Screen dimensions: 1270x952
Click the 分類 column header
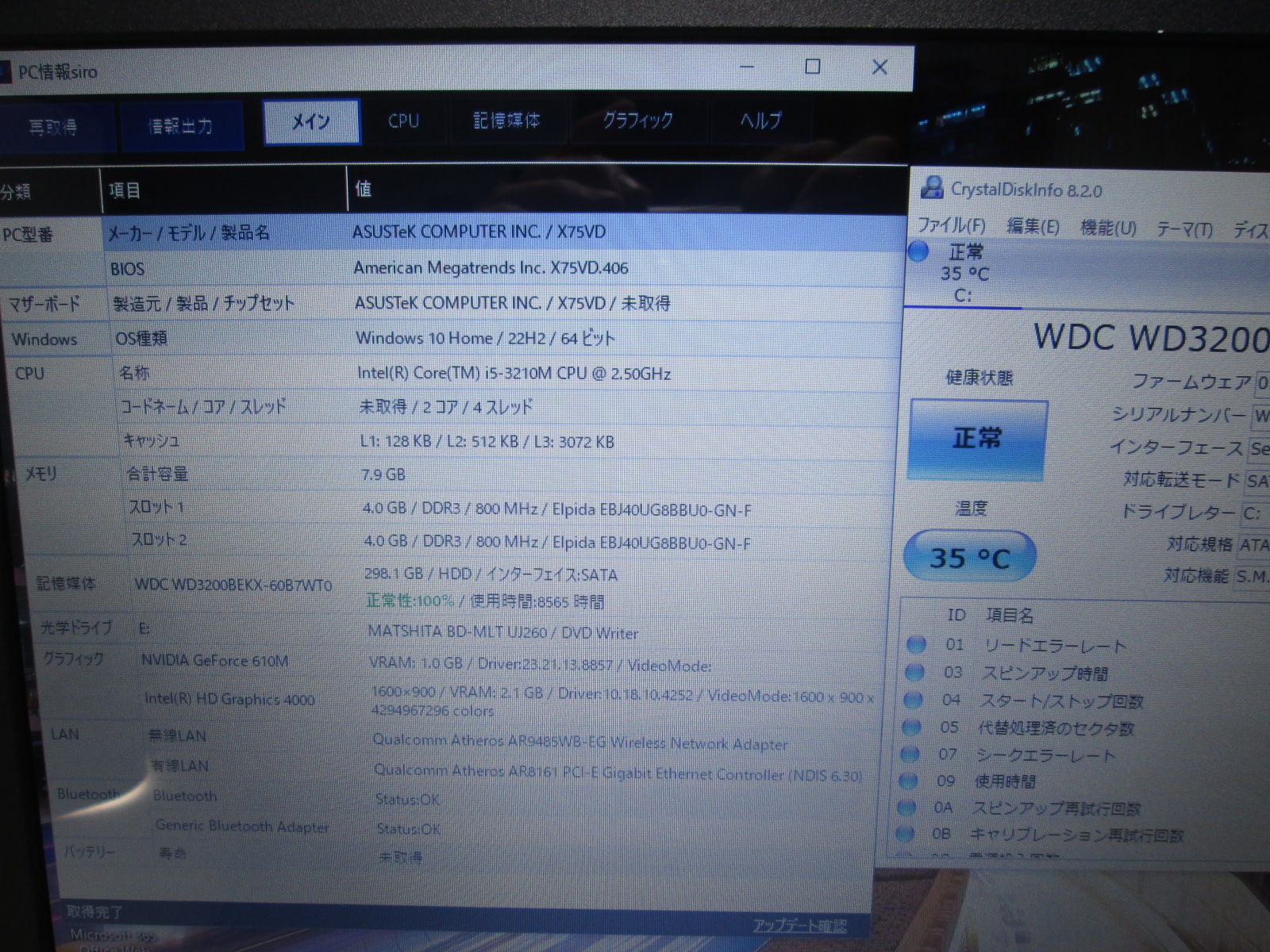click(16, 191)
